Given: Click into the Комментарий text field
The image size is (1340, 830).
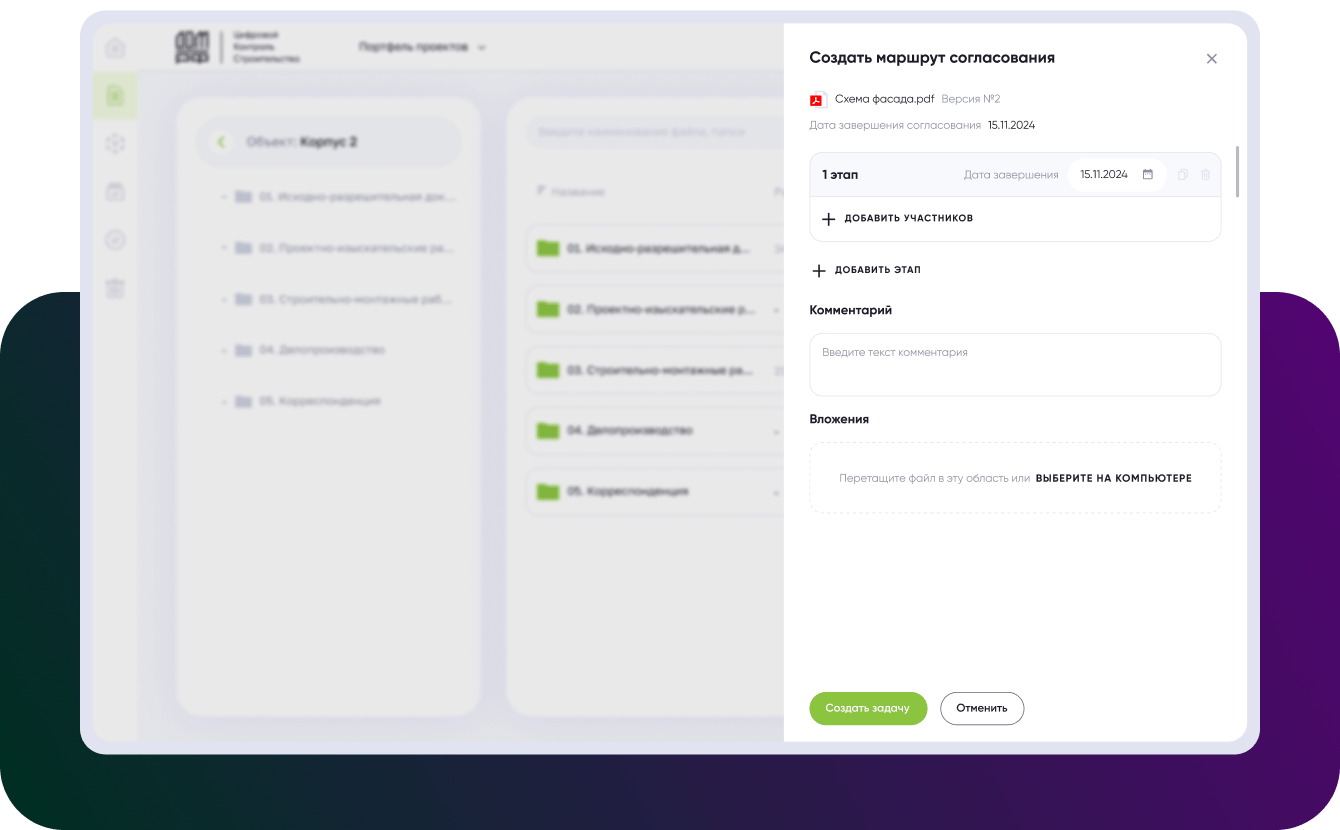Looking at the screenshot, I should point(1014,364).
